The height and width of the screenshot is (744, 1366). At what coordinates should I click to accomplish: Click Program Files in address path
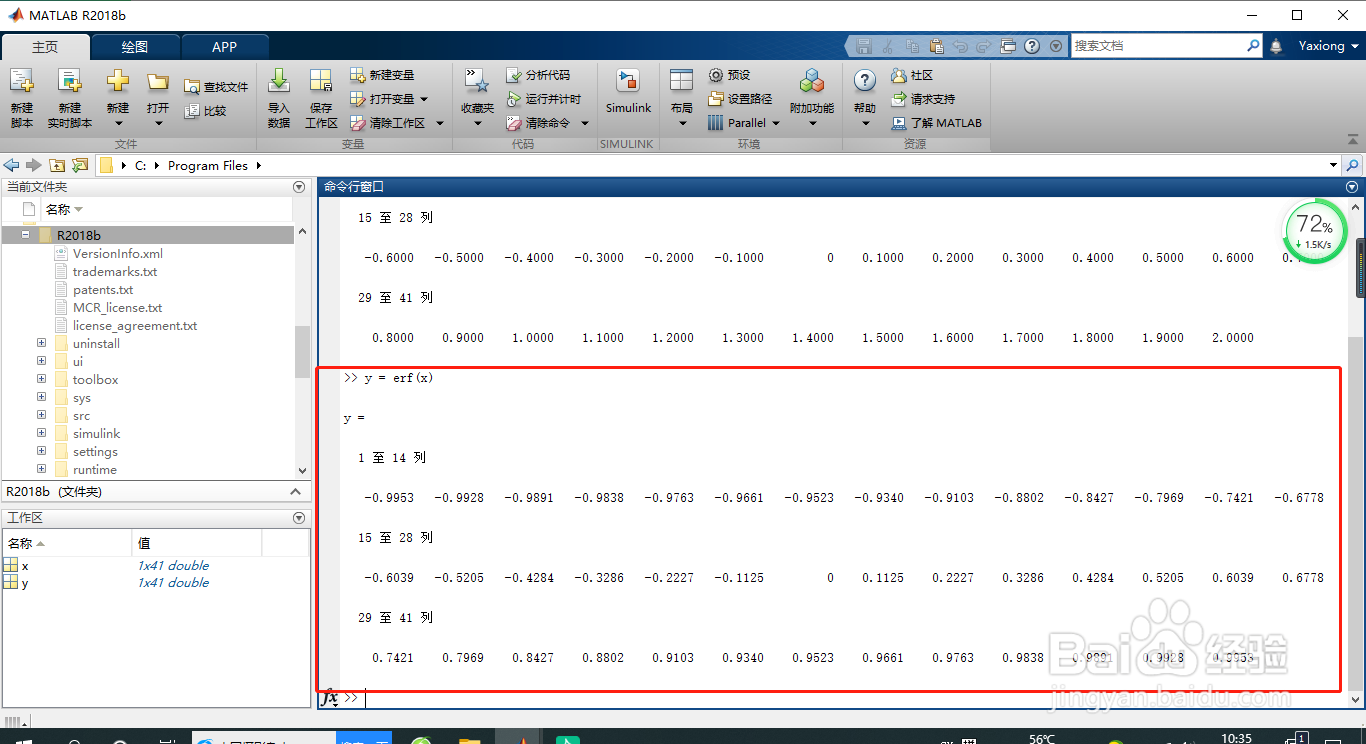click(208, 166)
